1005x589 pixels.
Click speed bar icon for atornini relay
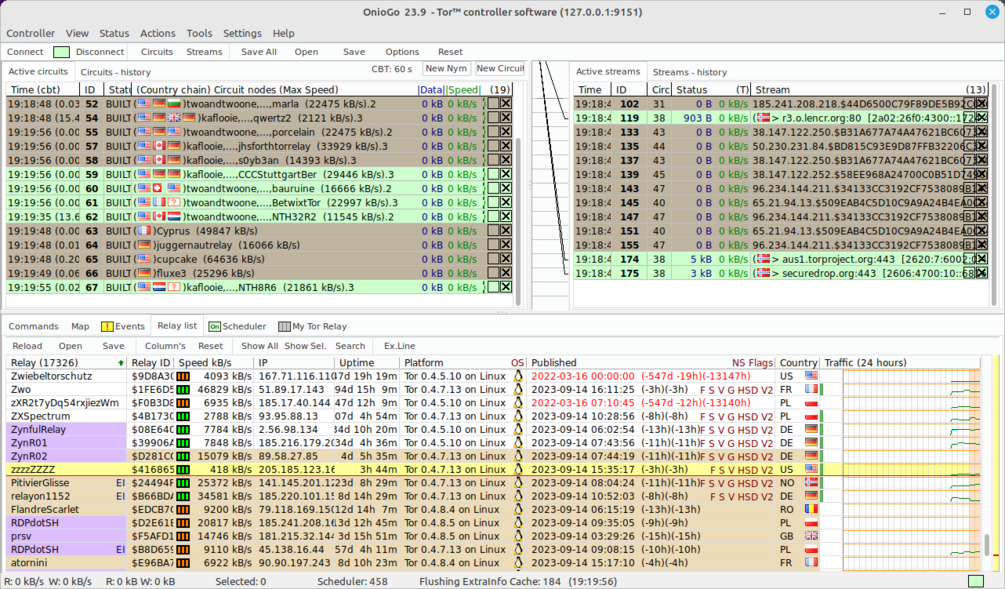[x=183, y=563]
